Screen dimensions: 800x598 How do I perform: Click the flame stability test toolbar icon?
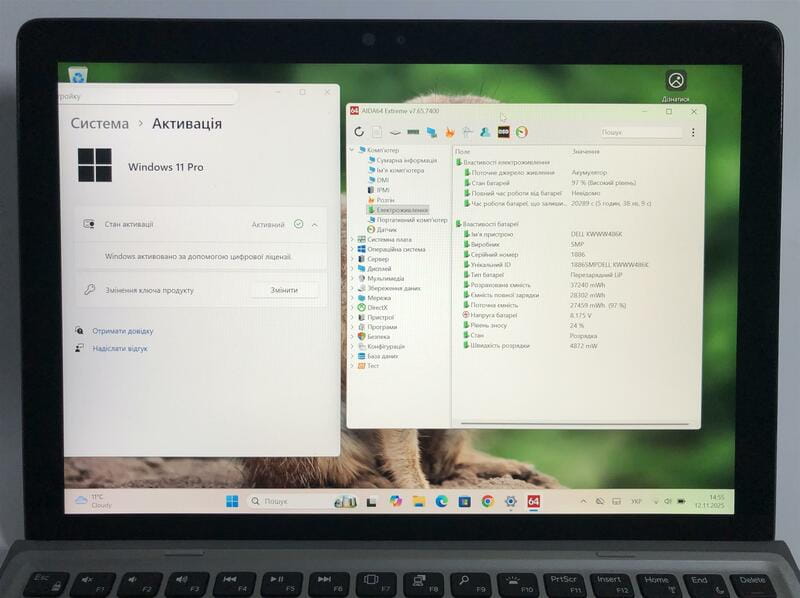(x=450, y=132)
